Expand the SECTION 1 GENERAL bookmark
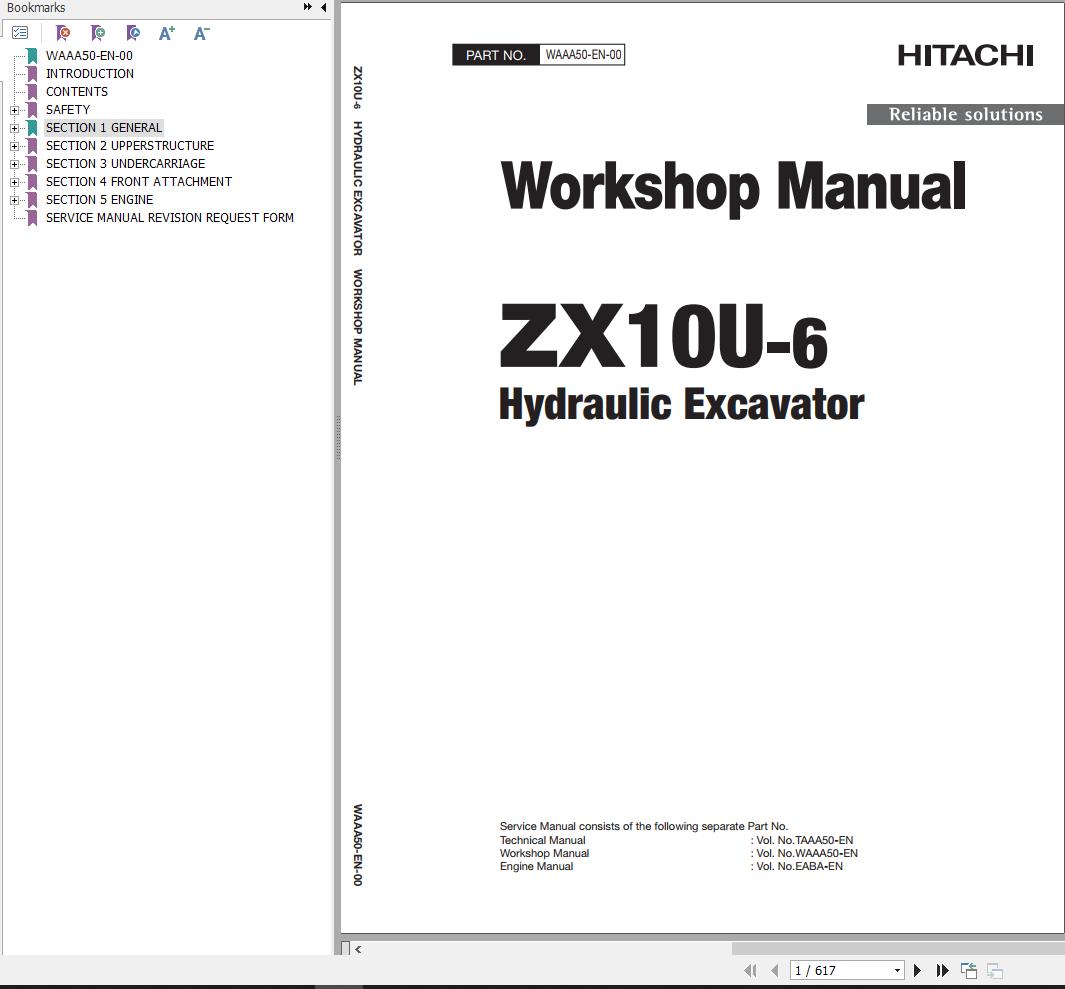Image resolution: width=1065 pixels, height=989 pixels. (x=14, y=128)
